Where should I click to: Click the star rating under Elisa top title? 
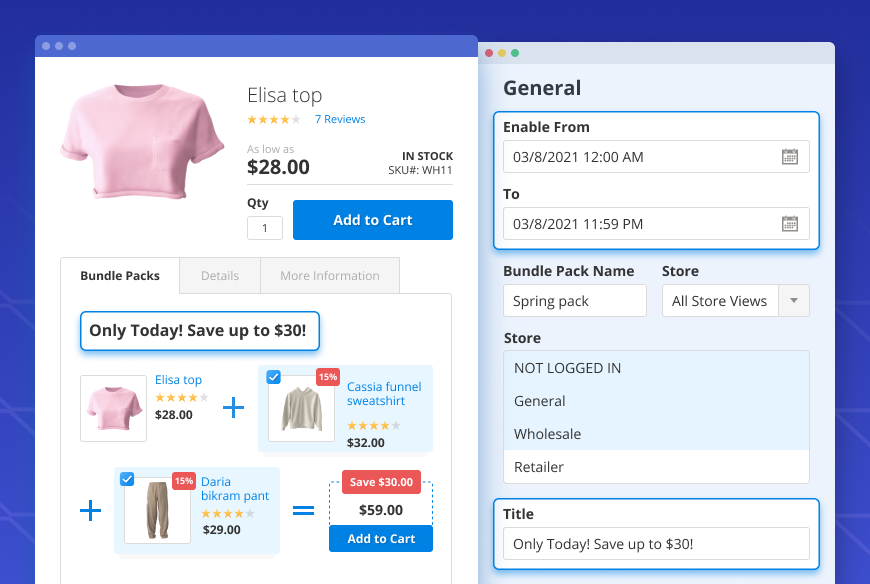pyautogui.click(x=273, y=120)
